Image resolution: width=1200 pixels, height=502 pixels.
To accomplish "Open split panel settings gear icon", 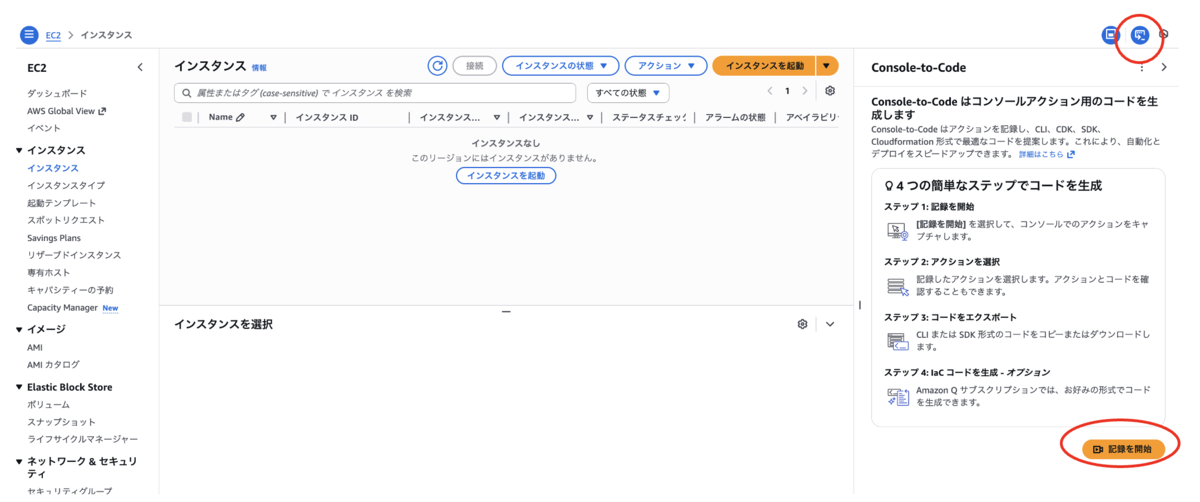I will (x=802, y=324).
